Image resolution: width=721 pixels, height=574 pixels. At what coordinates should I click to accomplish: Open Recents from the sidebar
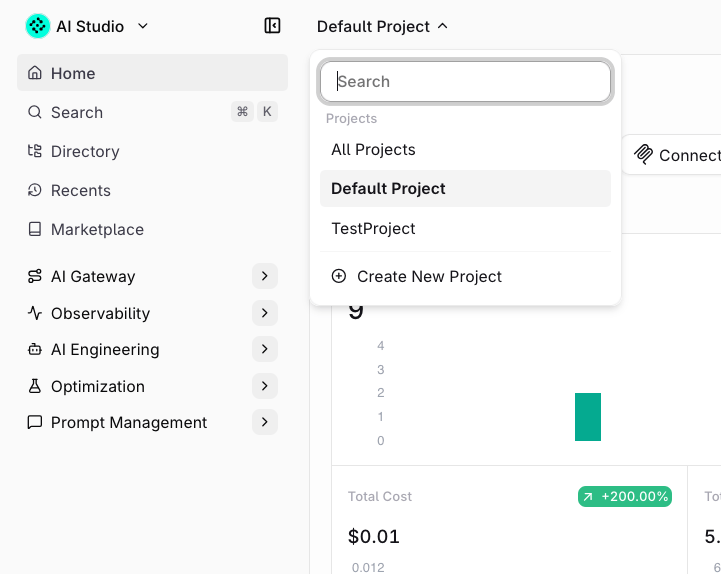[152, 190]
